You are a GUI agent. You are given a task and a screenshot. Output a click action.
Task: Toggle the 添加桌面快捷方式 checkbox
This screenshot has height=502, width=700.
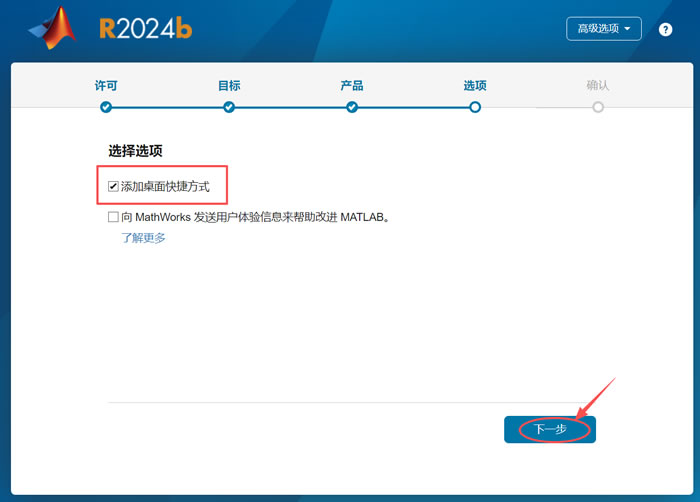[x=114, y=187]
